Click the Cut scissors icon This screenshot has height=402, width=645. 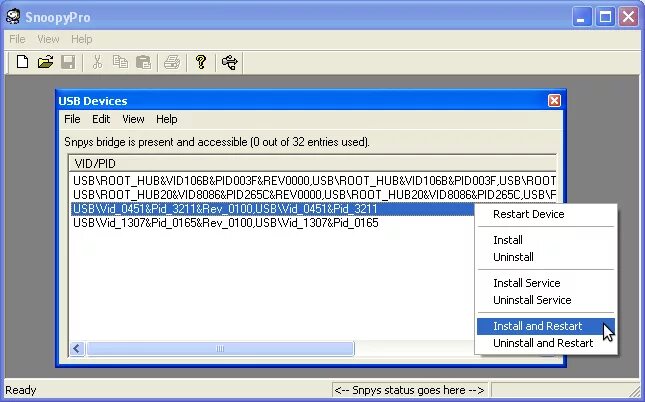[x=97, y=62]
